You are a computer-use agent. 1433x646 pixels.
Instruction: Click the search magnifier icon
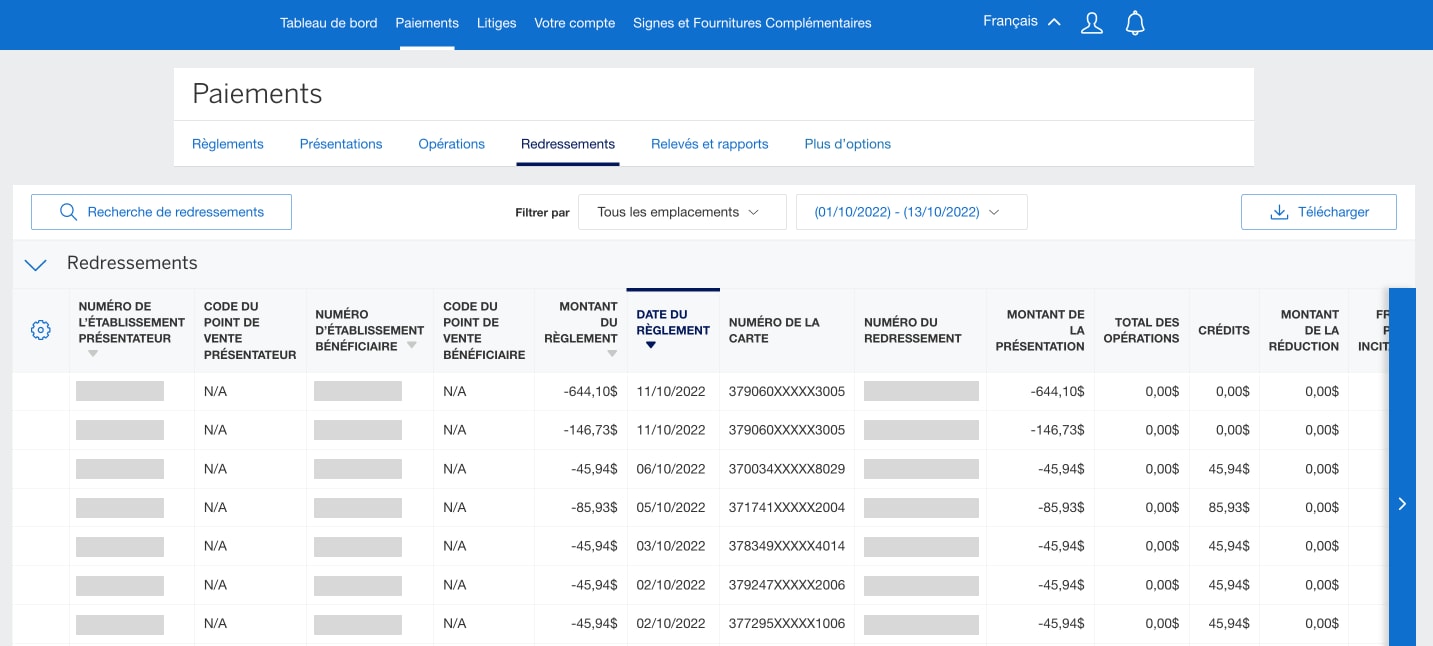[x=68, y=211]
